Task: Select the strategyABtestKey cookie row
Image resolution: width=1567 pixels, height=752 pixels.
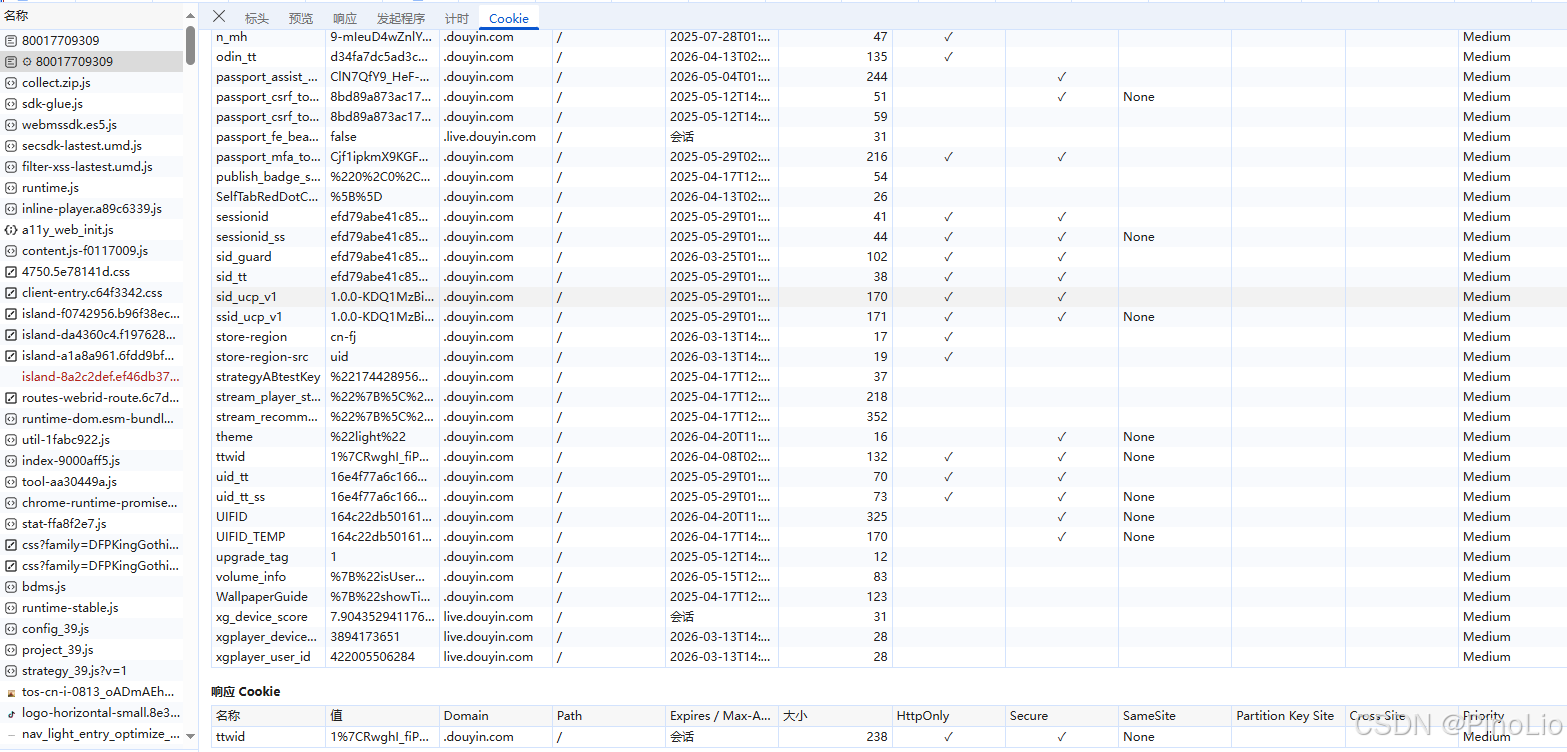Action: [x=889, y=377]
